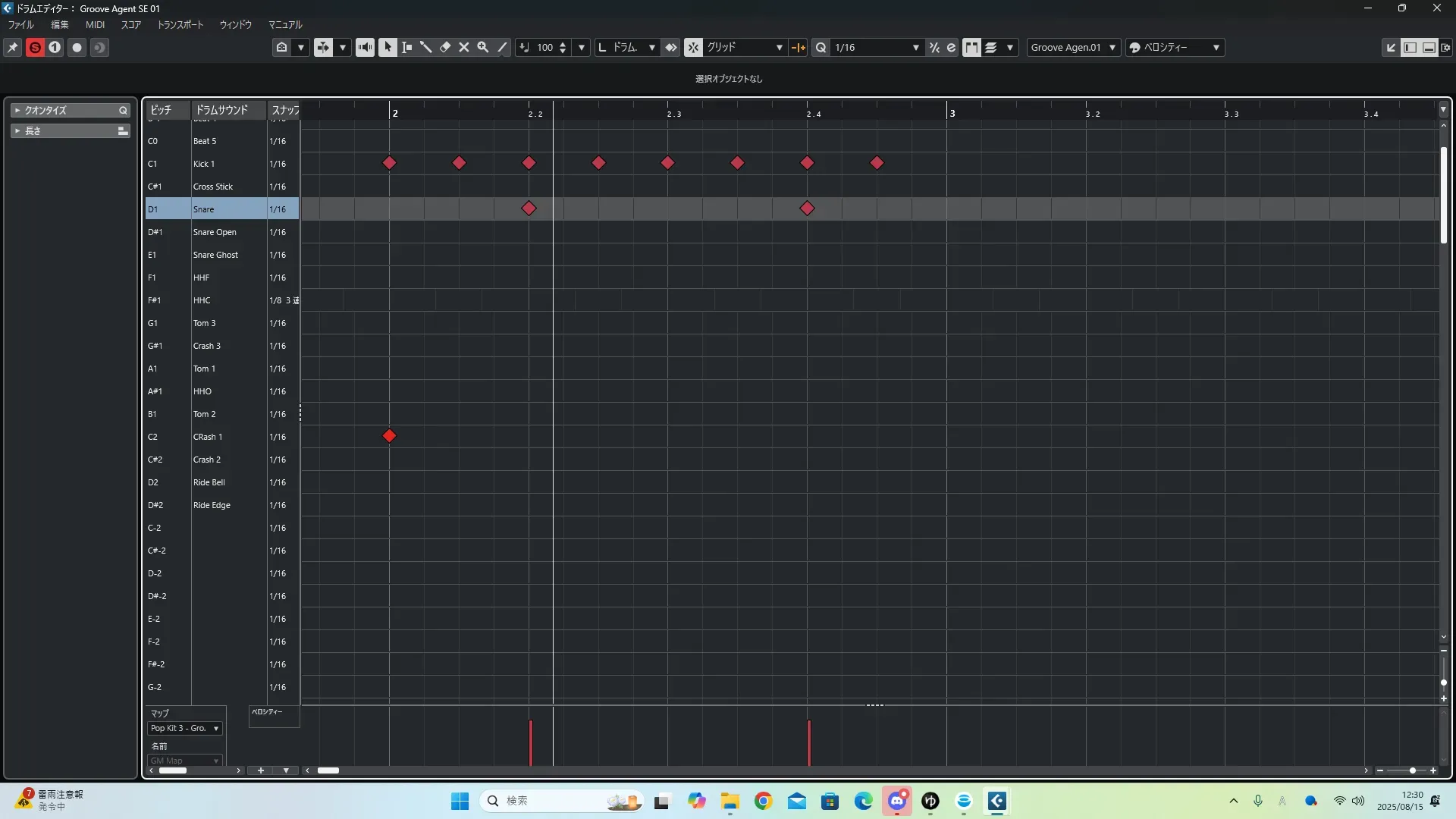
Task: Select the Drumstick tool
Action: [x=426, y=47]
